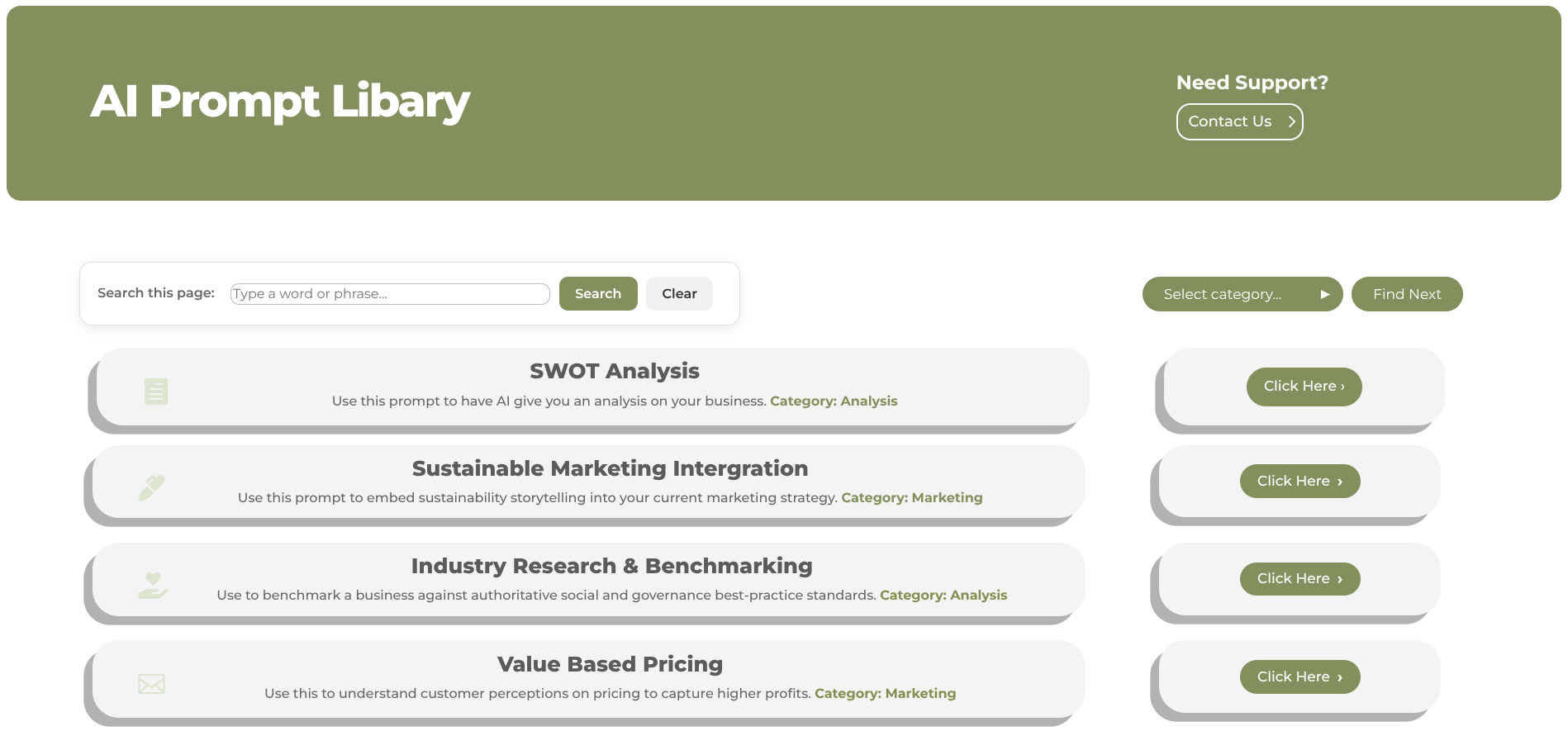Click Here for Industry Research & Benchmarking

(x=1300, y=579)
